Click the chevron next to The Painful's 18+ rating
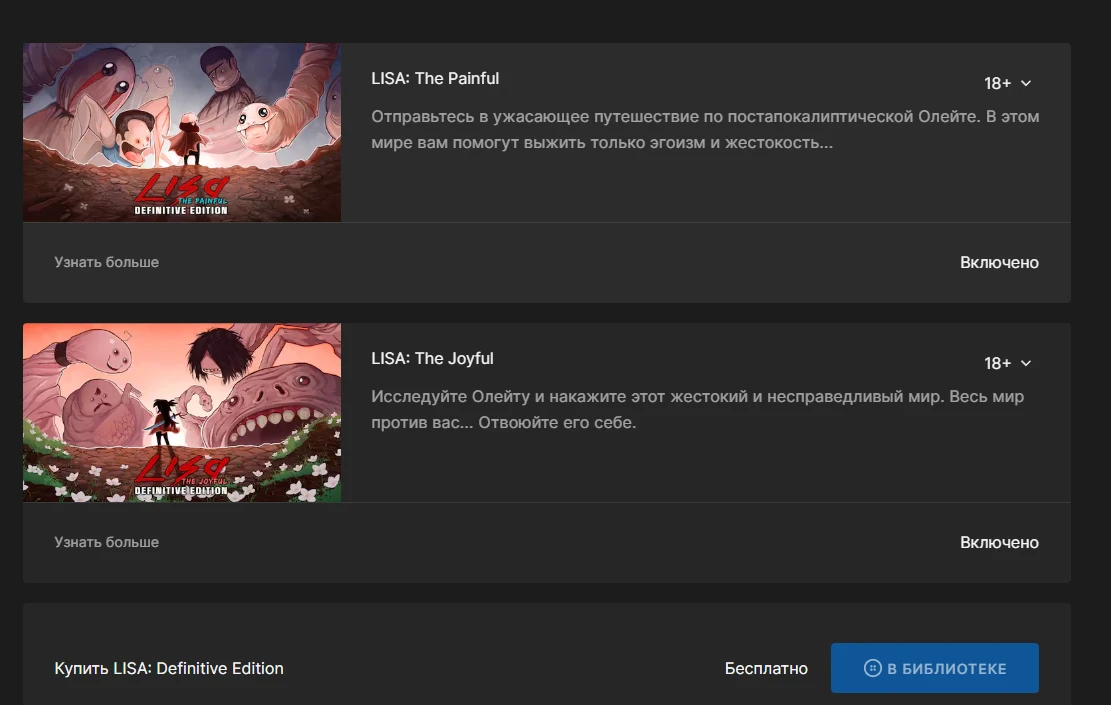This screenshot has height=705, width=1111. click(1025, 84)
